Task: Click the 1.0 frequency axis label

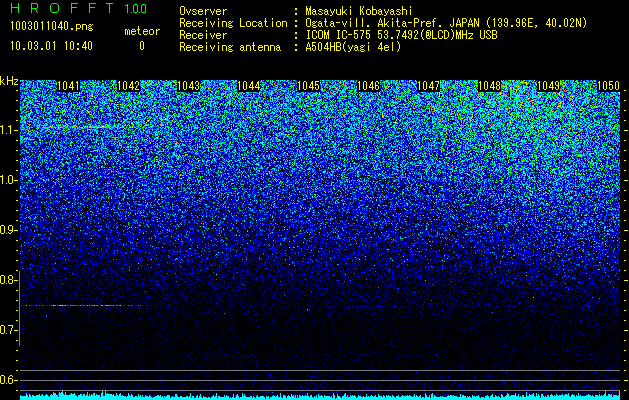Action: (x=8, y=181)
